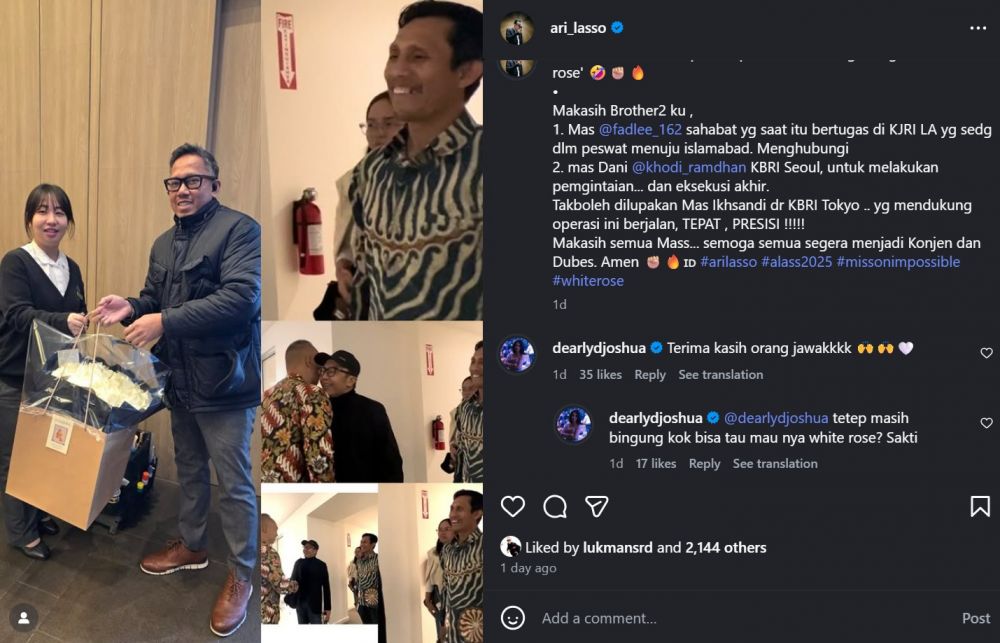Open the emoji picker in the comment bar
Screen dimensions: 1000x643
(514, 620)
